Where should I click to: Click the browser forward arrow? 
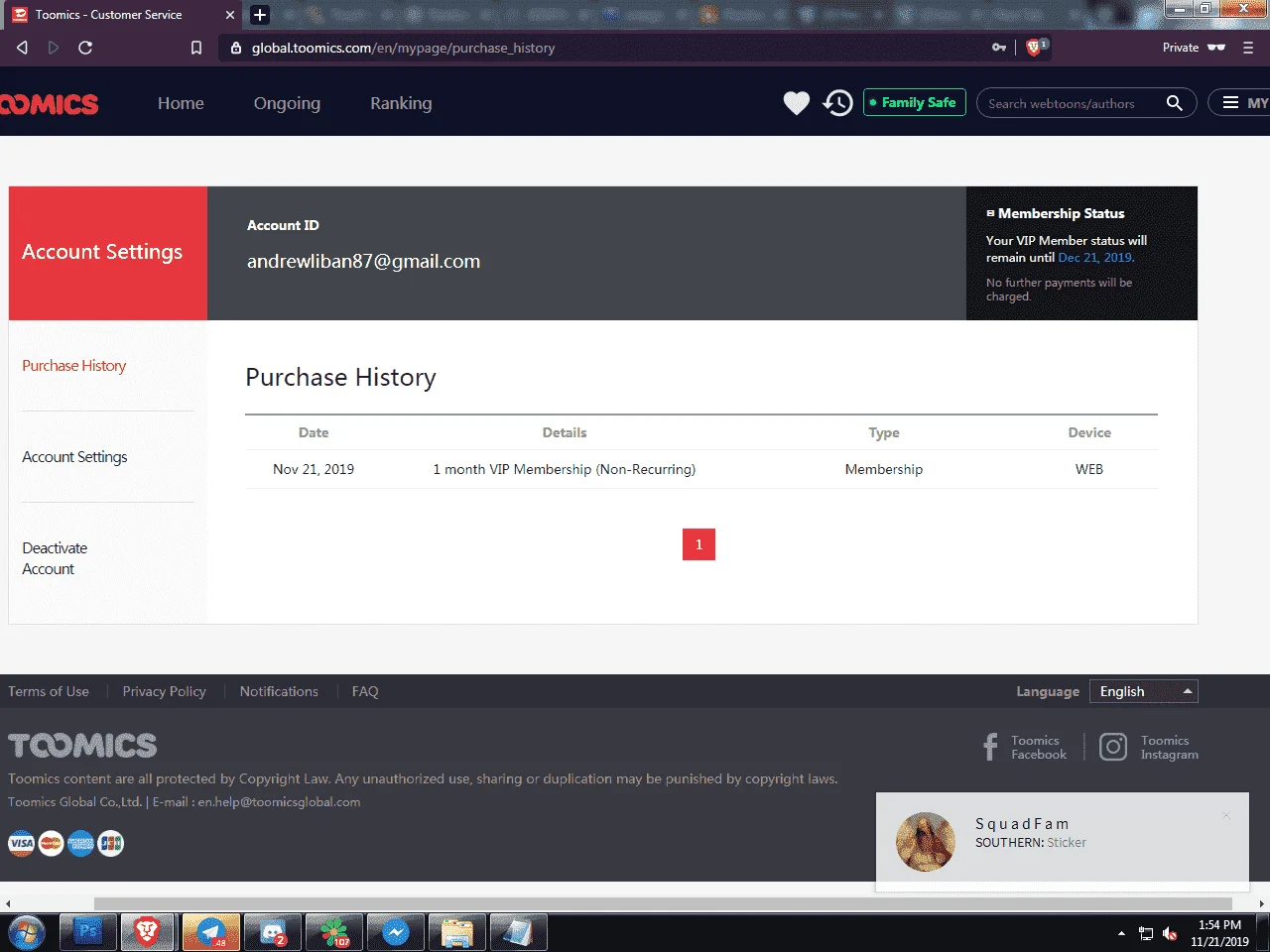[54, 48]
